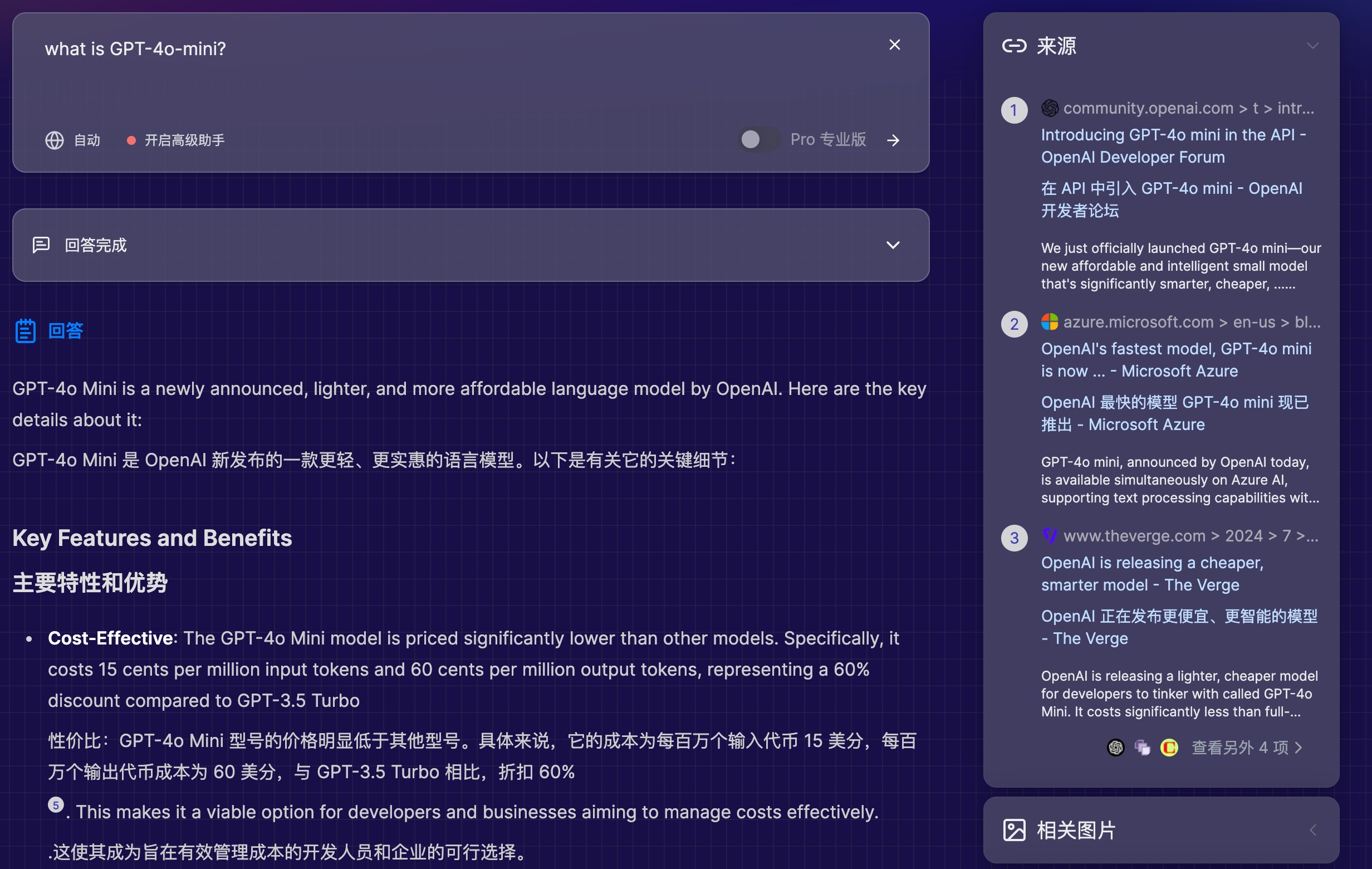The width and height of the screenshot is (1372, 869).
Task: Open www.theverge.com source URL
Action: tap(1191, 536)
